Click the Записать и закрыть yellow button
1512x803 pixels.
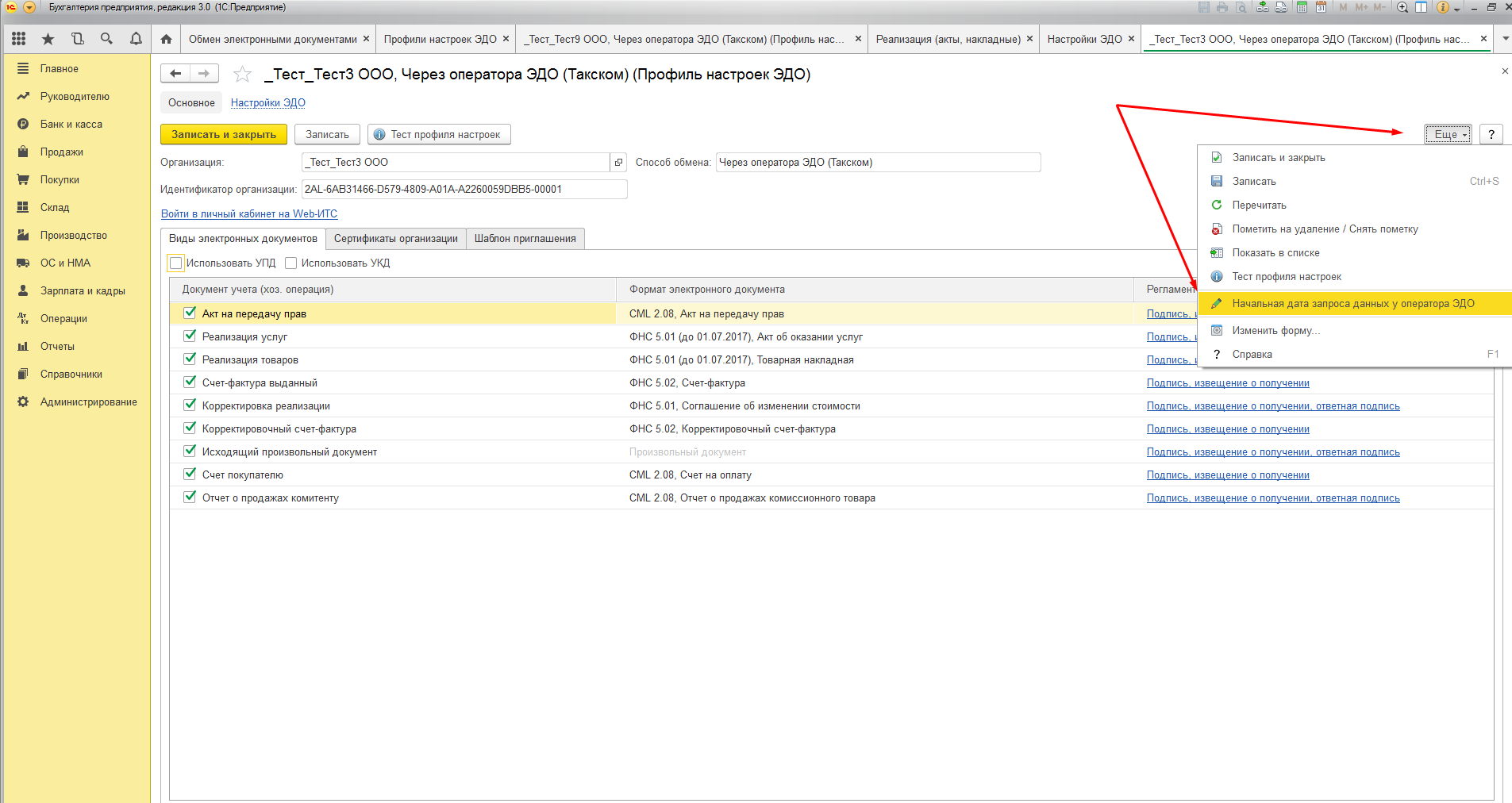coord(224,135)
